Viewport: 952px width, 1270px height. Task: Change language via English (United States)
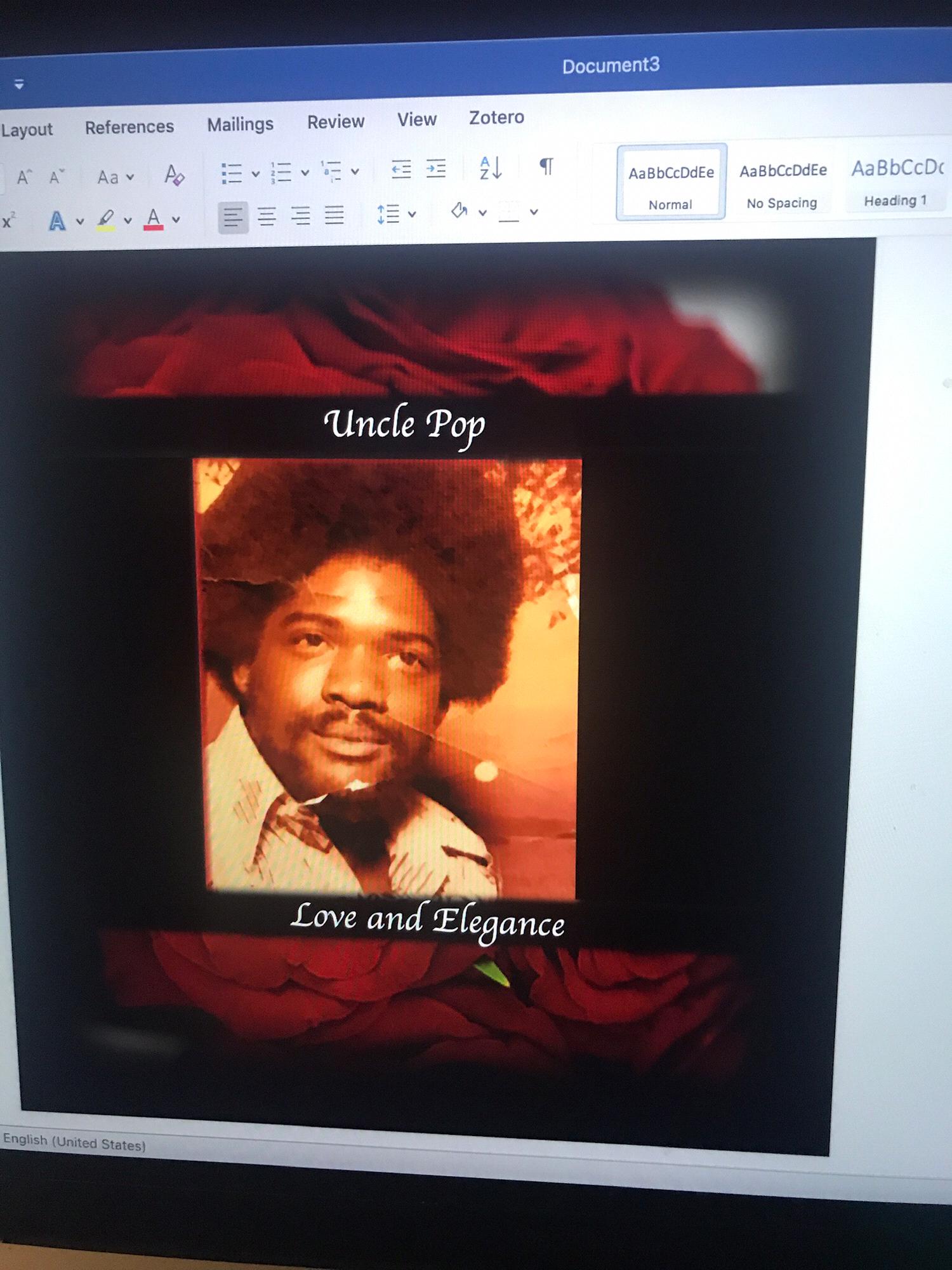(74, 1142)
